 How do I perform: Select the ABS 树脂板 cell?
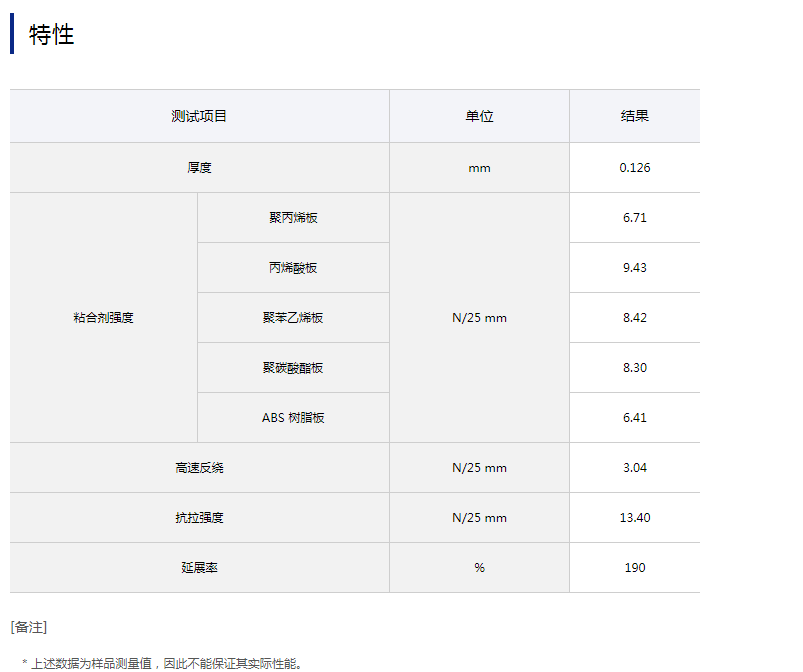click(x=293, y=418)
